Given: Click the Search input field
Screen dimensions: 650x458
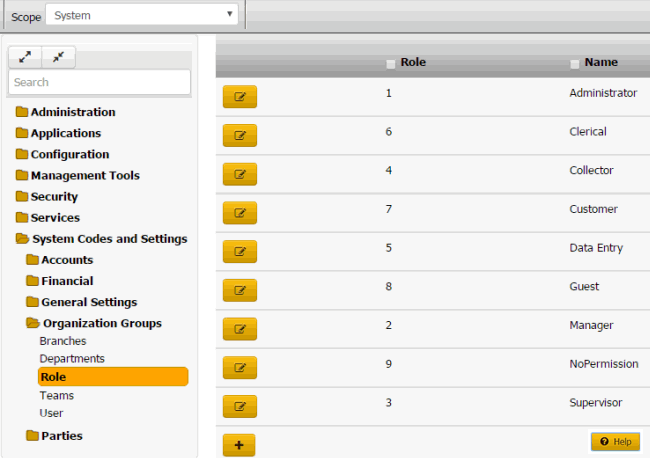Looking at the screenshot, I should pyautogui.click(x=99, y=82).
